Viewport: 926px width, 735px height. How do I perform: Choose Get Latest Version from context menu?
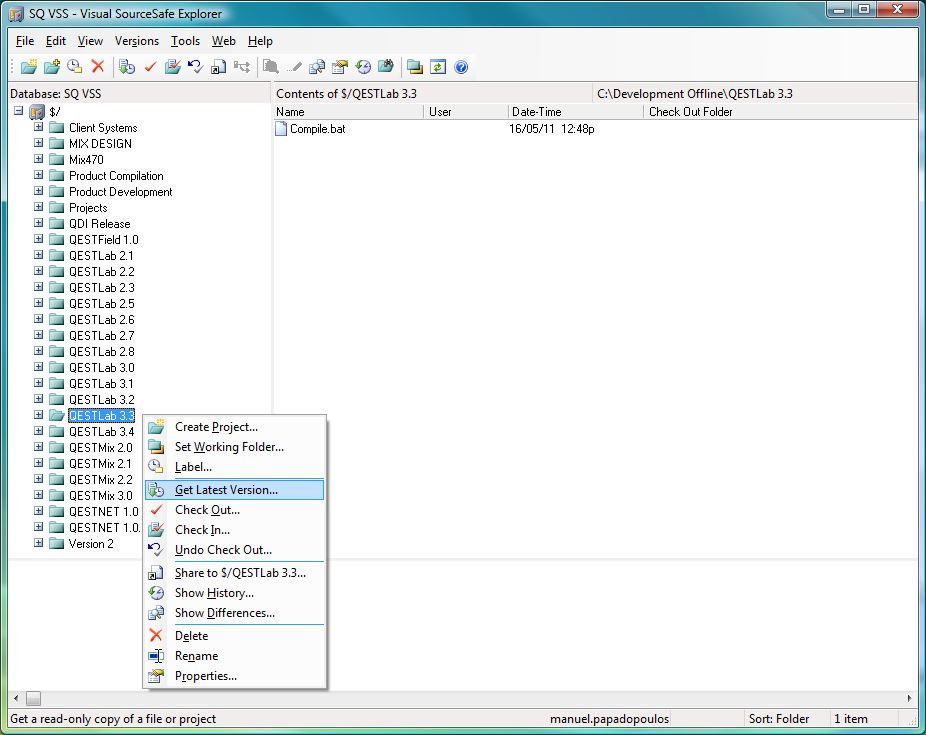point(226,490)
